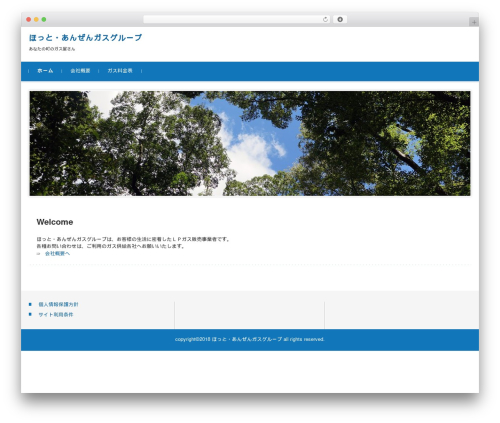Open サイト利用条件 footer link
The height and width of the screenshot is (423, 500).
pyautogui.click(x=56, y=315)
